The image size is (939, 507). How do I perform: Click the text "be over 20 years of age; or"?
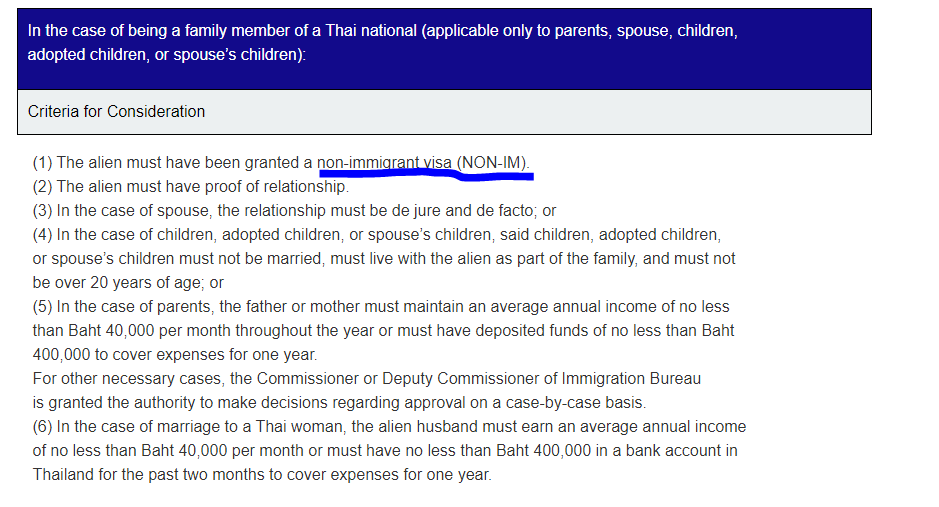[x=128, y=282]
